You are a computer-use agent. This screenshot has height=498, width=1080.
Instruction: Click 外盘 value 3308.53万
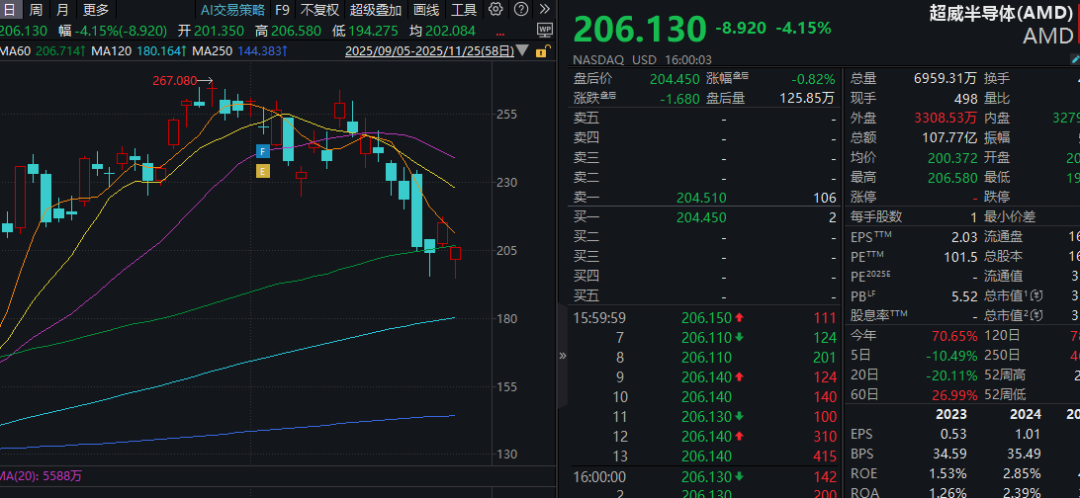[x=945, y=118]
